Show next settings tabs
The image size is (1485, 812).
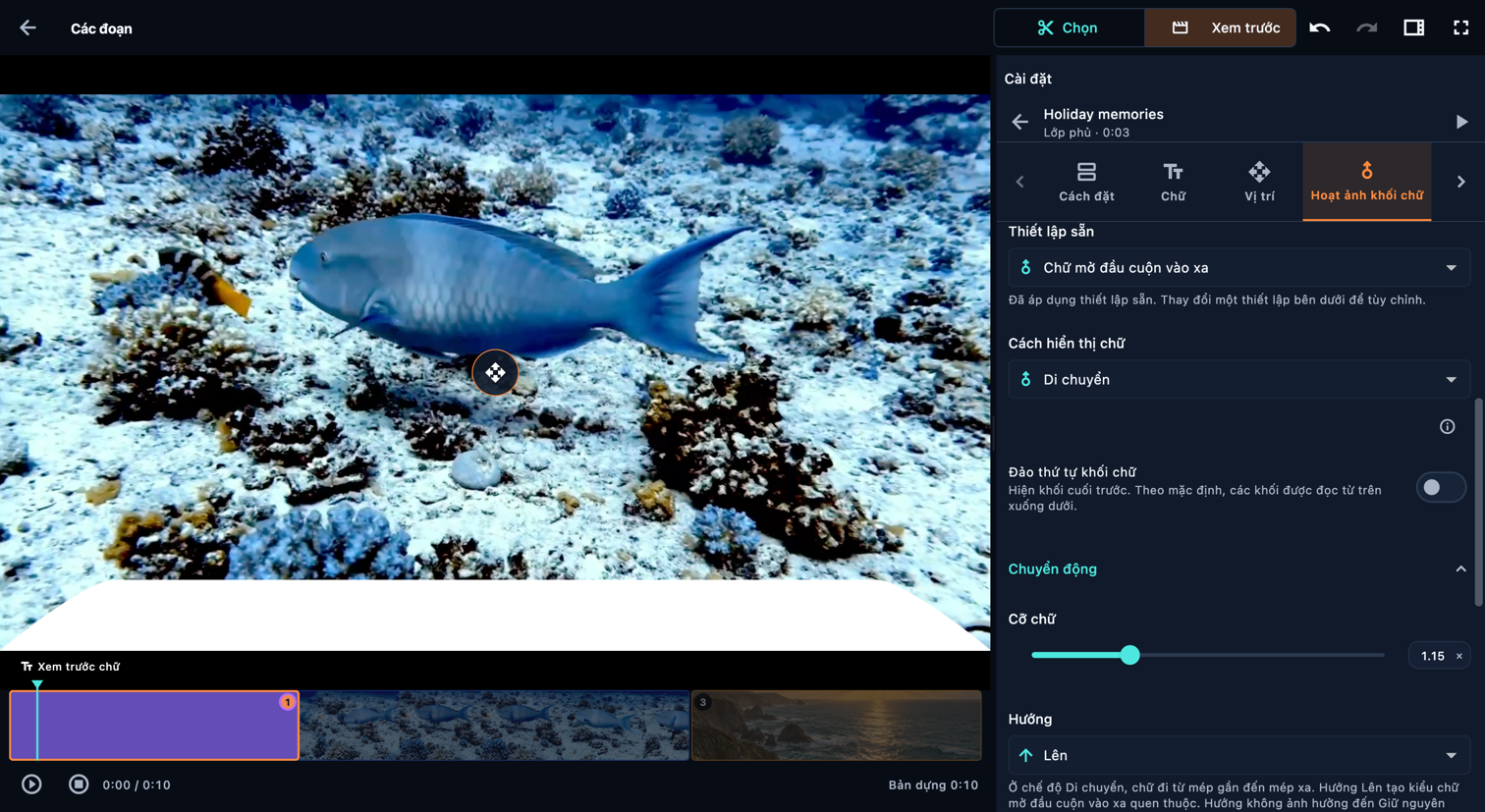pos(1461,182)
